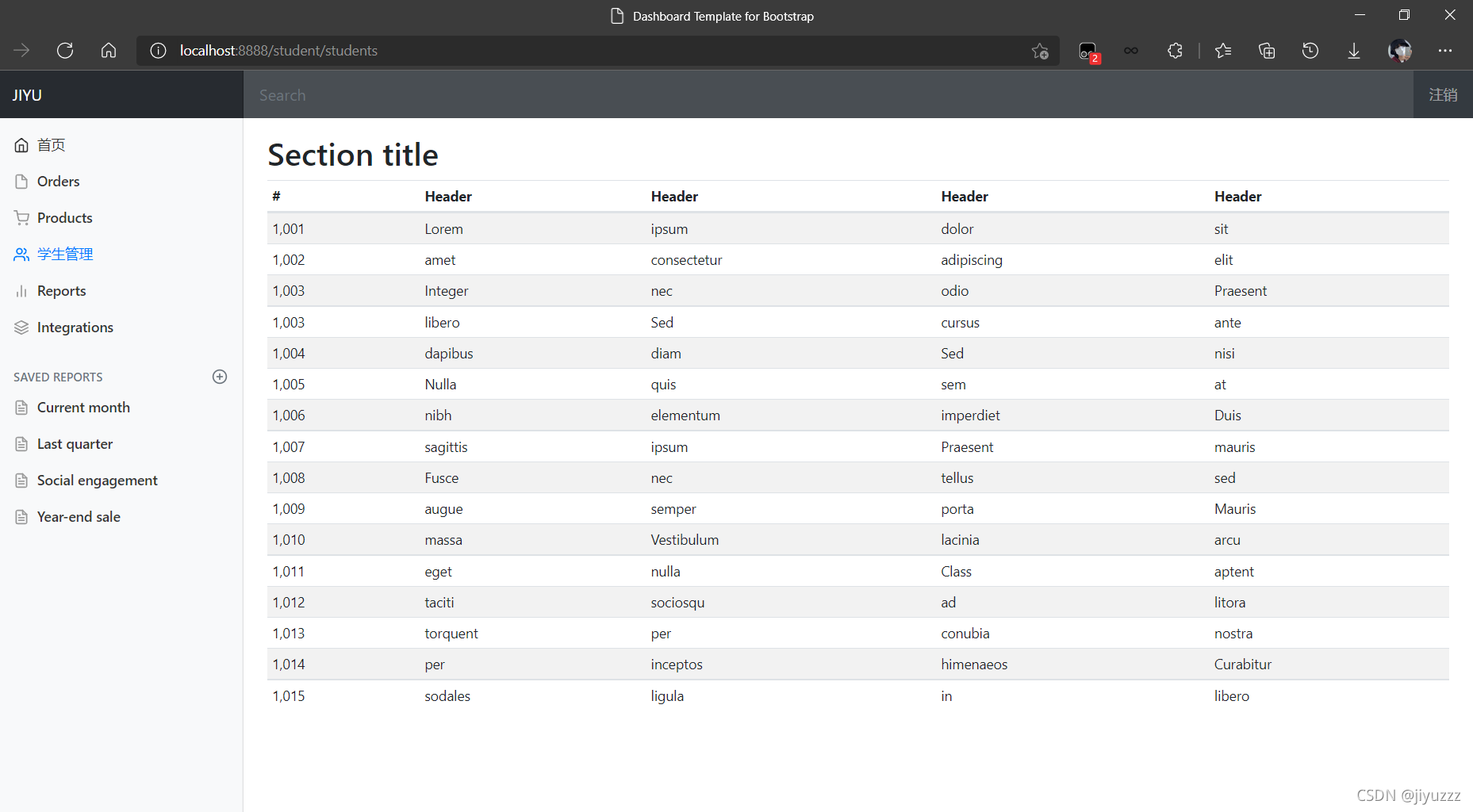Viewport: 1473px width, 812px height.
Task: Click the infinity extension icon
Action: coord(1131,51)
